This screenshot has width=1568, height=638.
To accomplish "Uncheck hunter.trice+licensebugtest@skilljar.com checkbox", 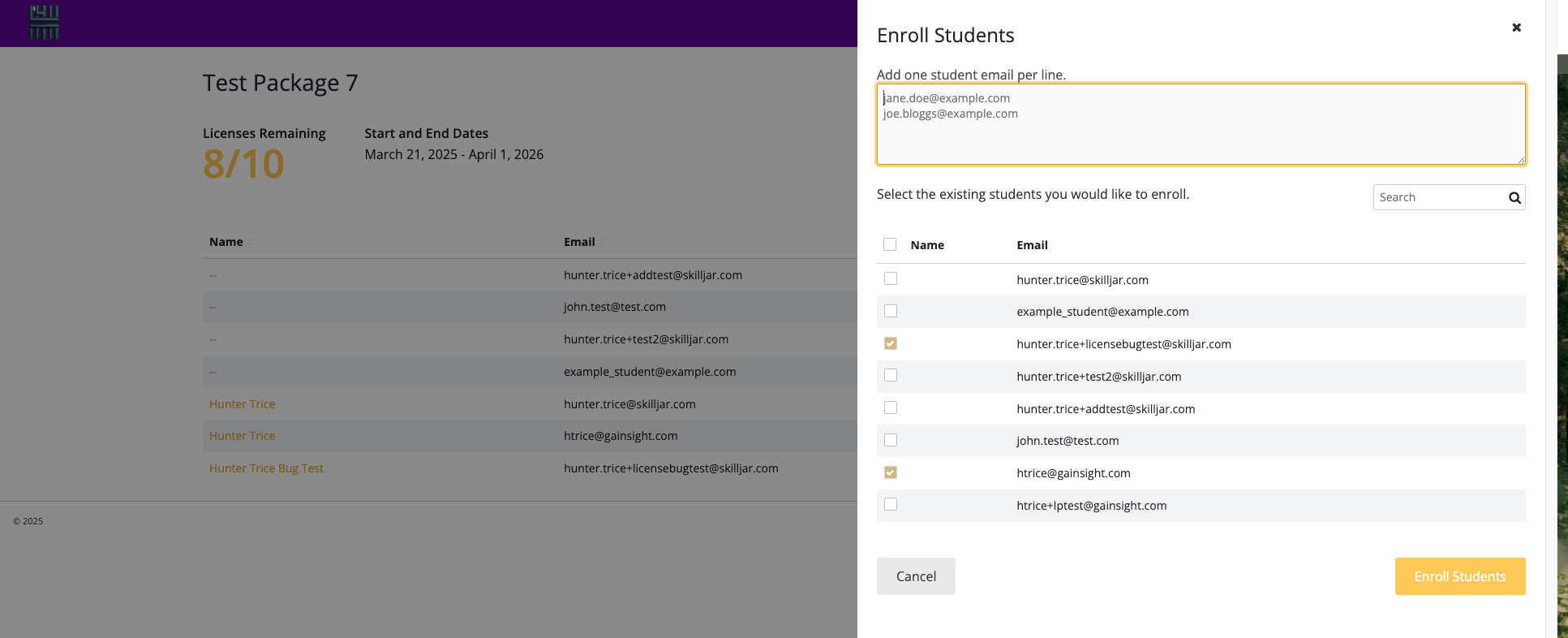I will [x=891, y=343].
